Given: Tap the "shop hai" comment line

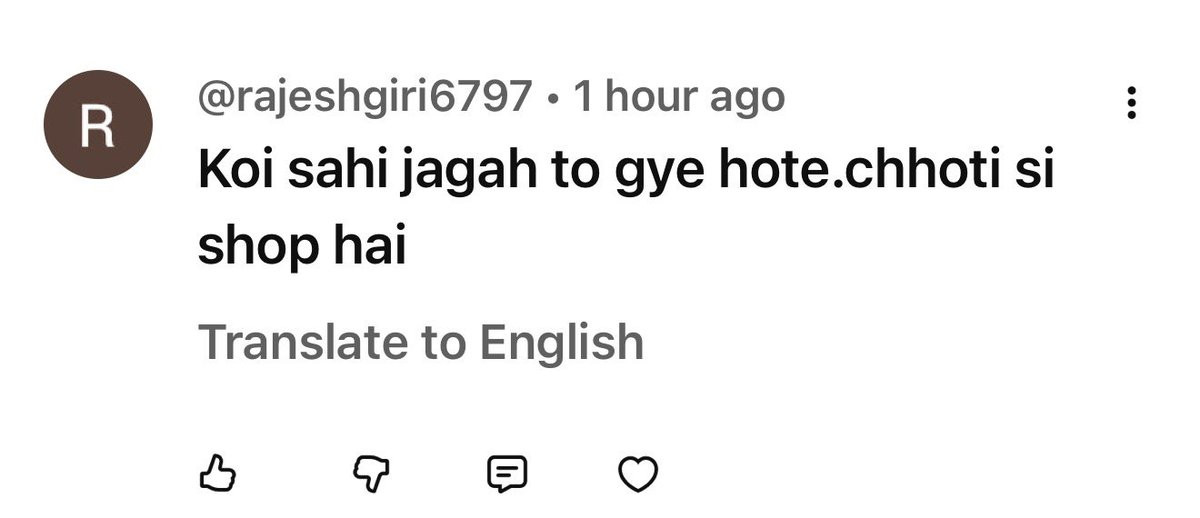Looking at the screenshot, I should tap(301, 246).
